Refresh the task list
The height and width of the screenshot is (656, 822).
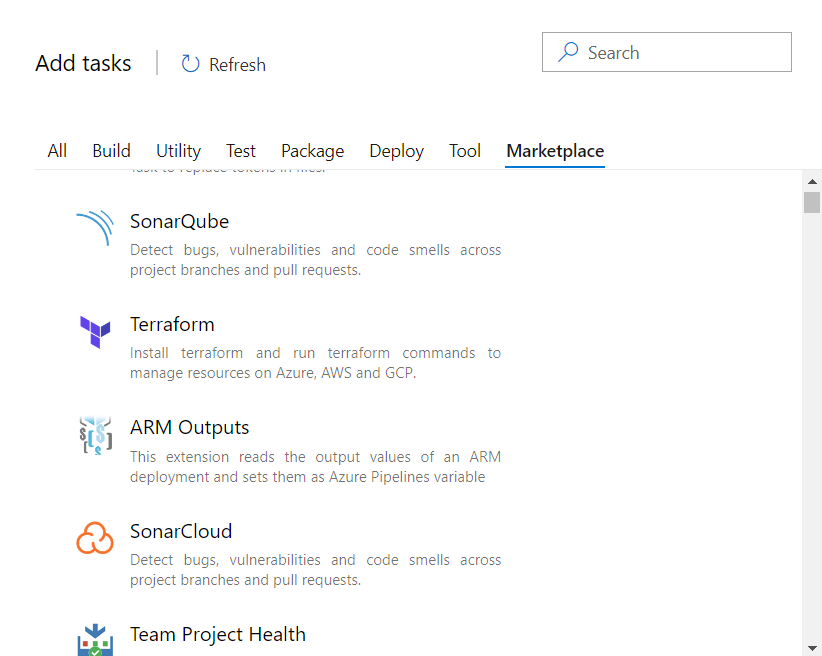(223, 64)
